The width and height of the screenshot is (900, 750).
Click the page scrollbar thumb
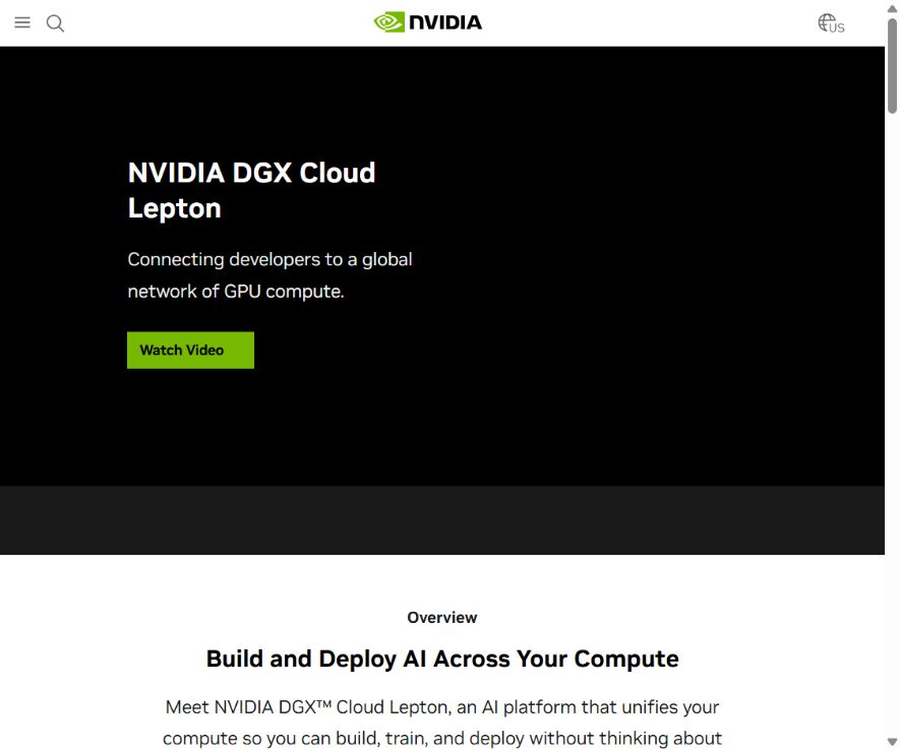(x=892, y=65)
